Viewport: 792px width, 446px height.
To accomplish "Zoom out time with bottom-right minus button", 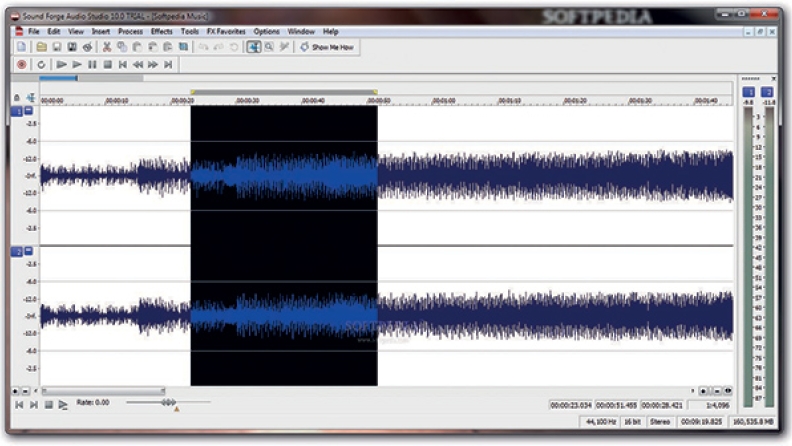I will [x=717, y=391].
